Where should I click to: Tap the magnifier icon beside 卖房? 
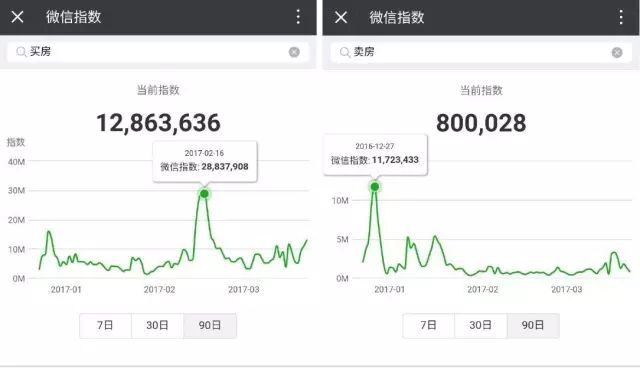tap(345, 52)
